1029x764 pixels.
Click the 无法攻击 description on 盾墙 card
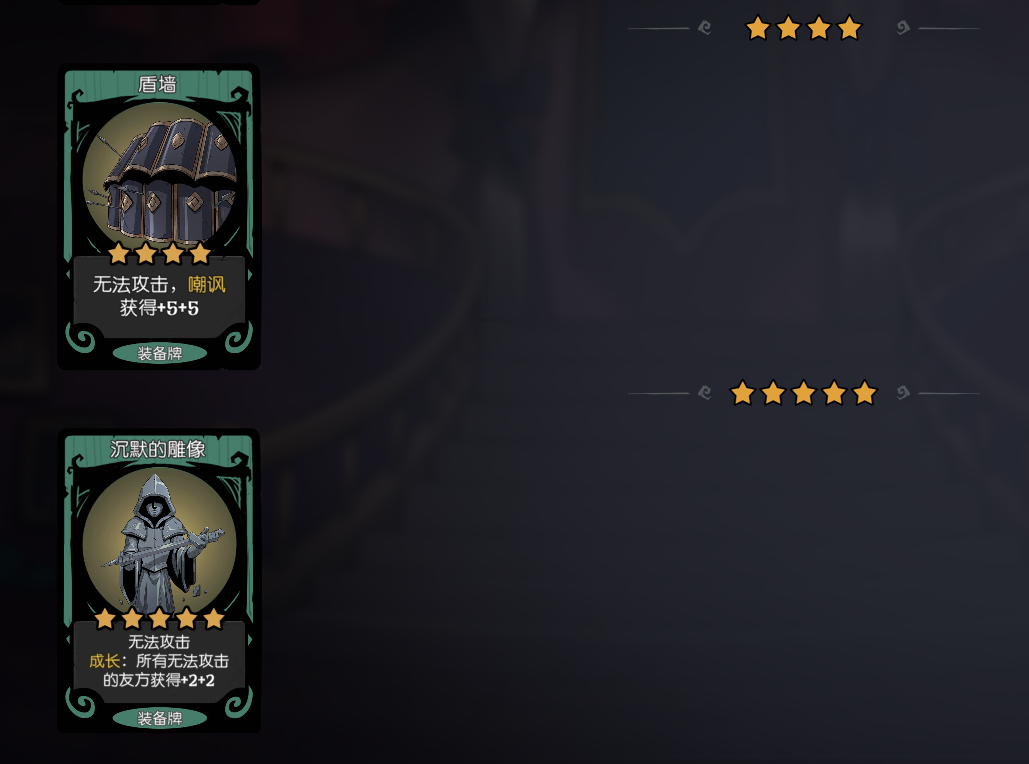[131, 284]
